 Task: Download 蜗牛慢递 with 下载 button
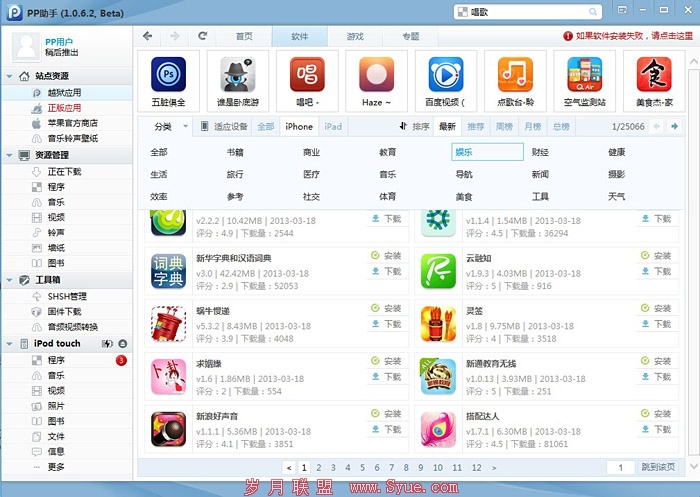(x=387, y=324)
